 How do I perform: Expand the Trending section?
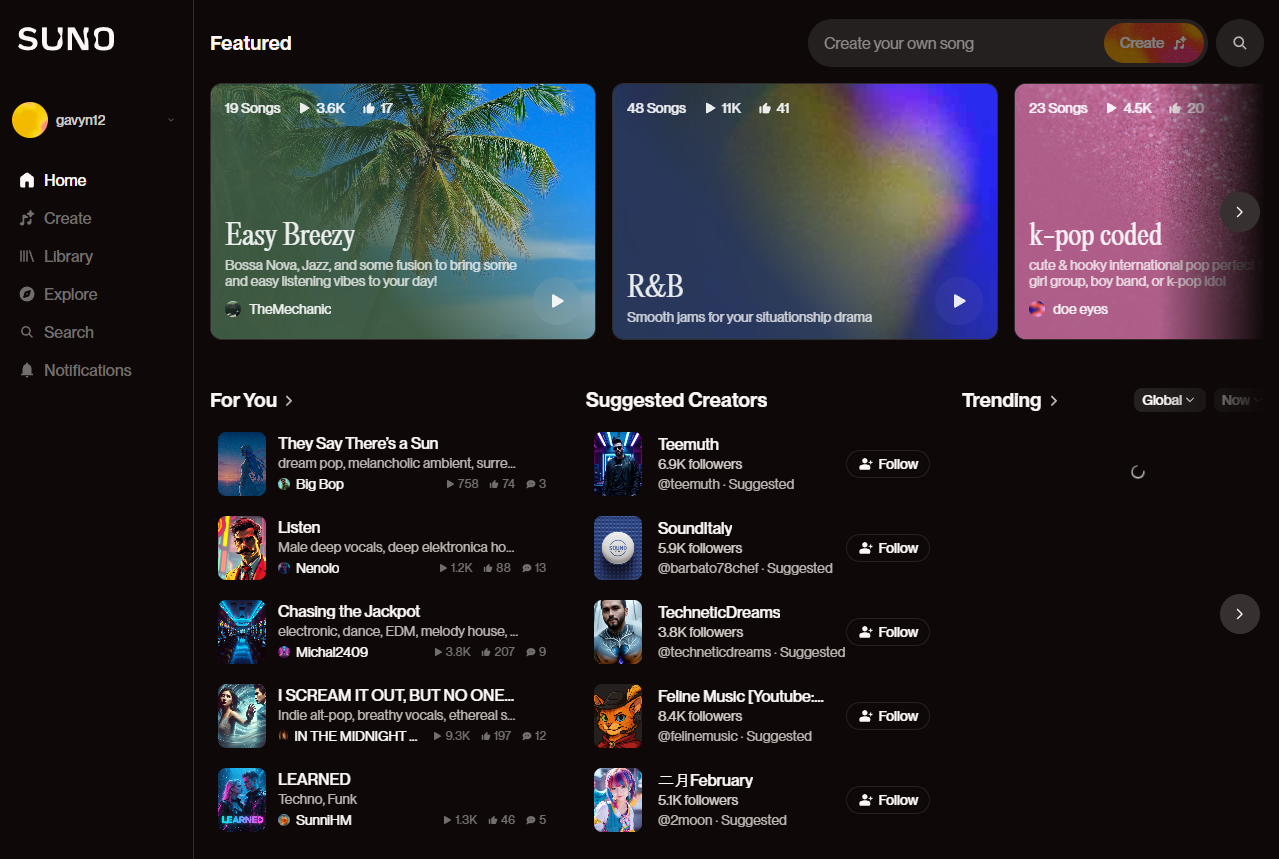click(1010, 400)
